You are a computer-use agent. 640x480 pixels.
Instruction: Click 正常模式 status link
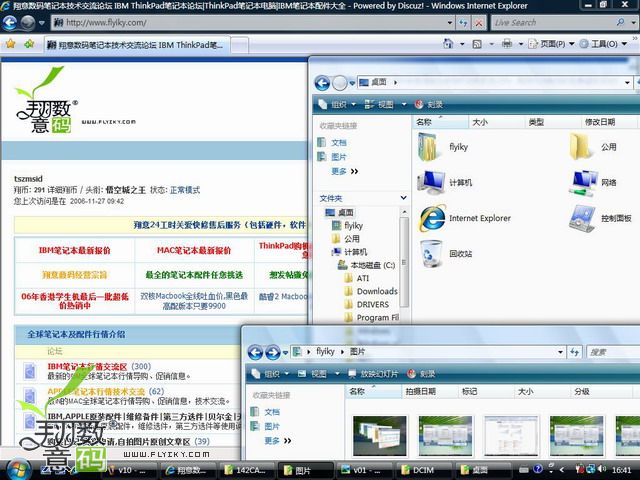[185, 190]
